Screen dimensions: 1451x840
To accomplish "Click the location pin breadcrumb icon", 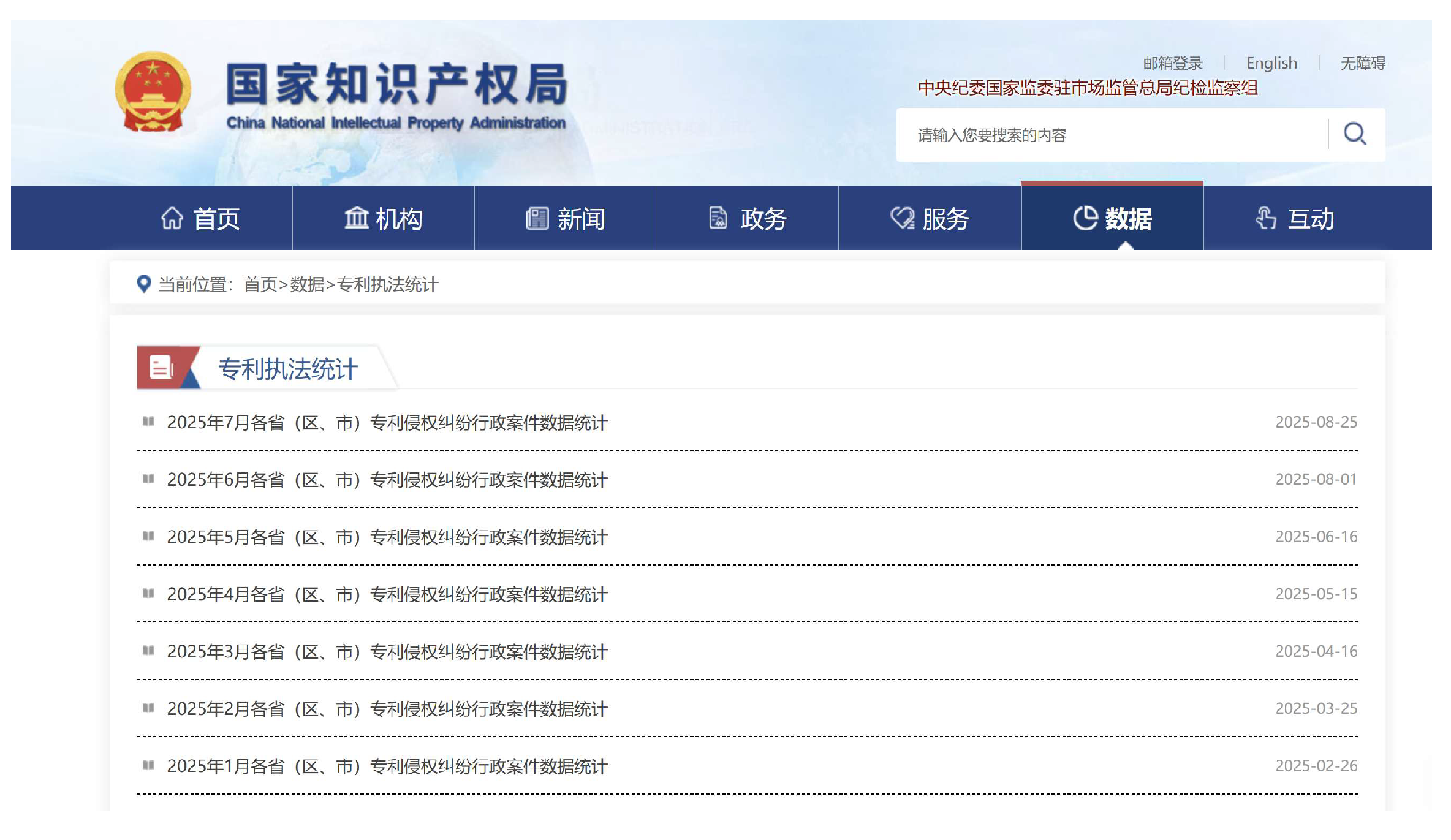I will [x=143, y=284].
